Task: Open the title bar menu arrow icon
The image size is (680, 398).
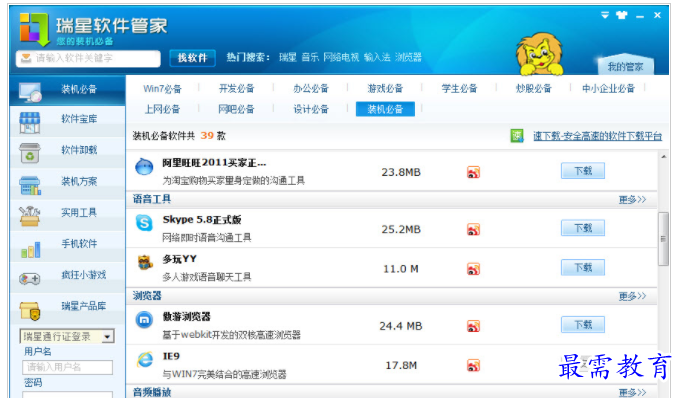Action: coord(605,15)
